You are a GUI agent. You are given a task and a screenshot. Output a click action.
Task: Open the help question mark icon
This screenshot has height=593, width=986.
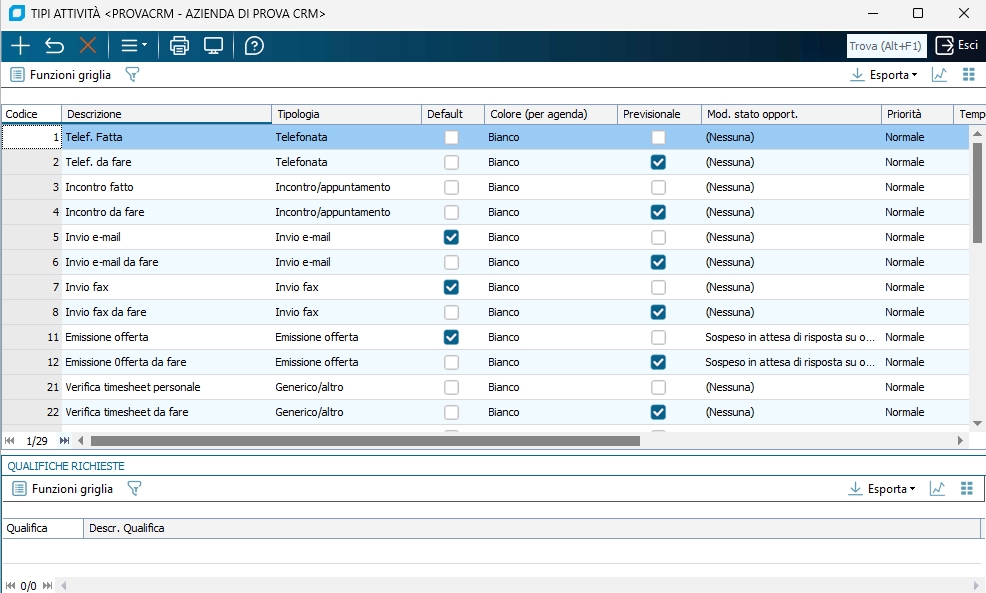(255, 46)
